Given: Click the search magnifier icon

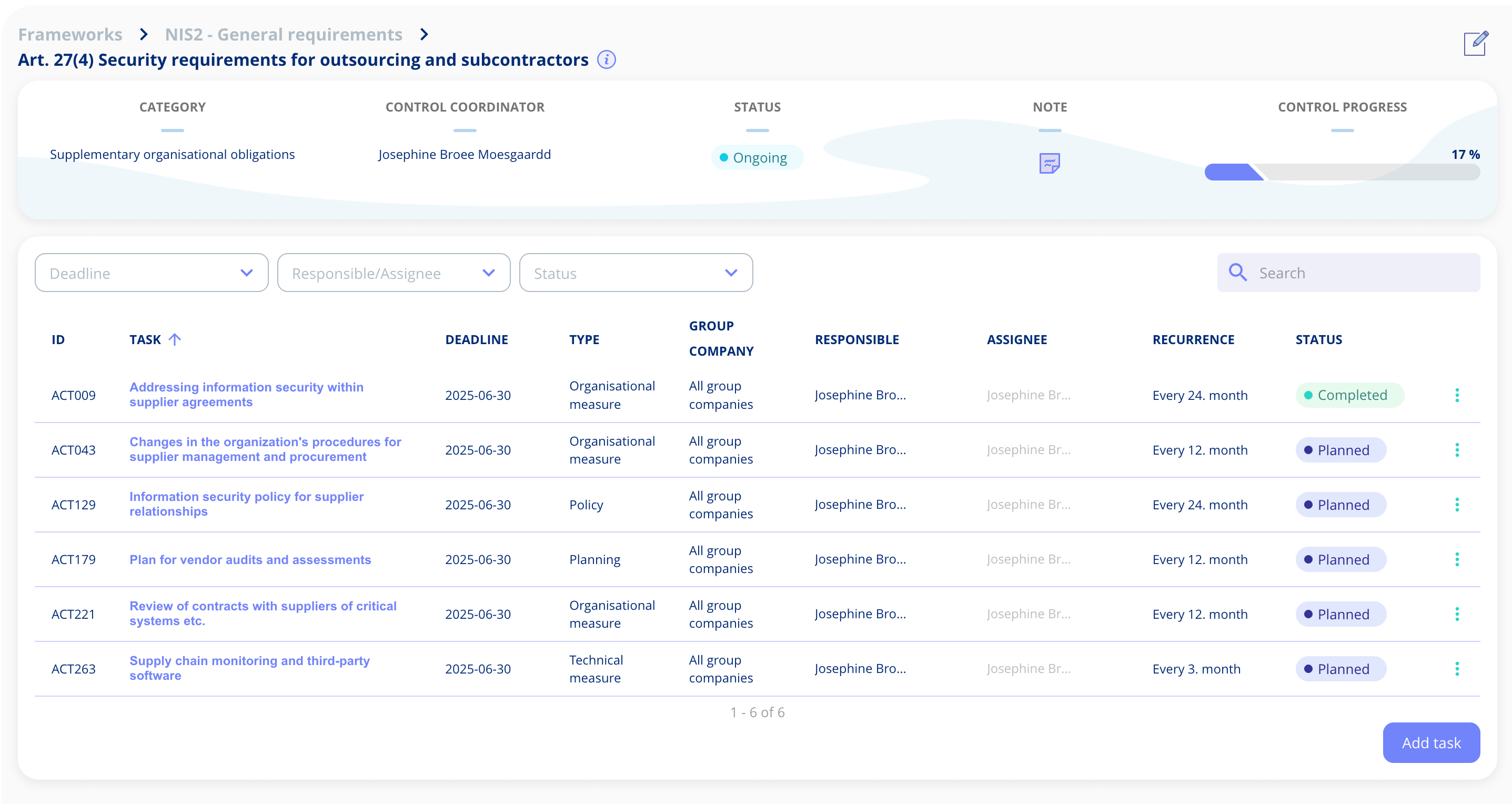Looking at the screenshot, I should click(x=1238, y=273).
